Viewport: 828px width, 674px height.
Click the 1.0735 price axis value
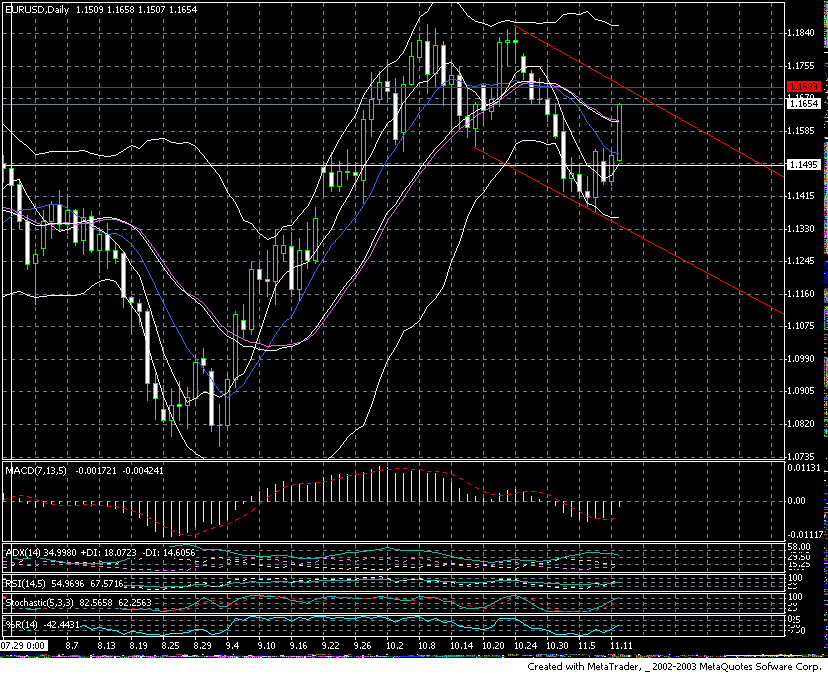[801, 456]
